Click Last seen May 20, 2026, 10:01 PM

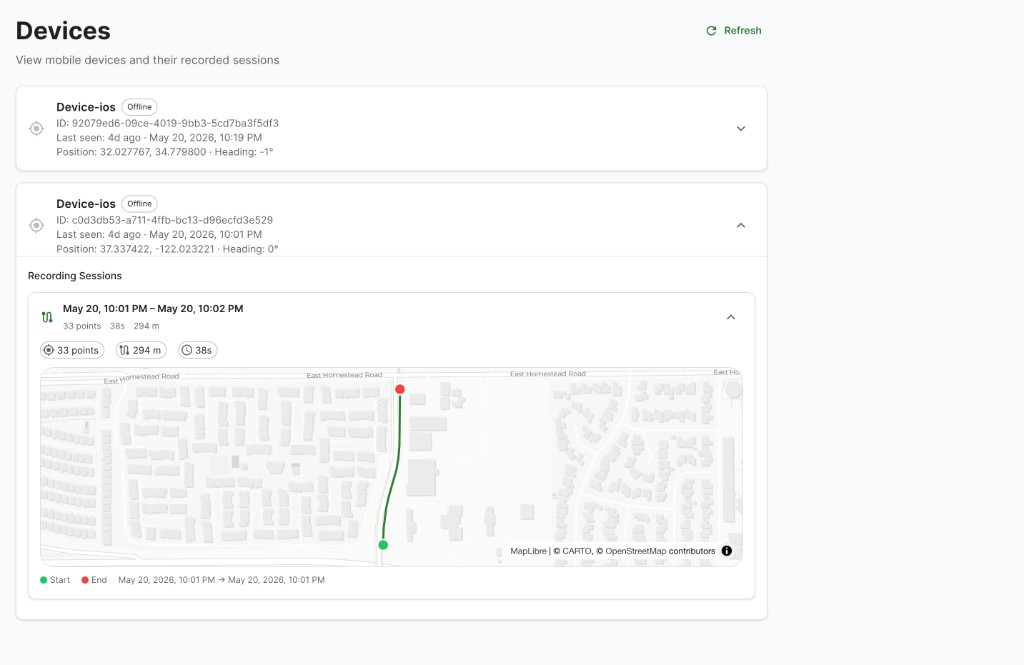[x=159, y=235]
